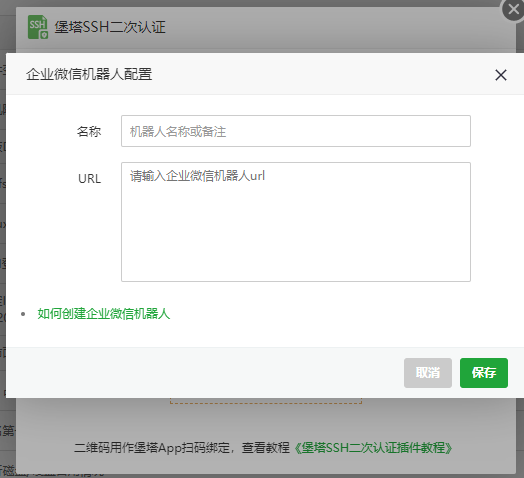Screen dimensions: 524x478
Task: Click the 查看教程 text before tutorial link
Action: coord(266,448)
